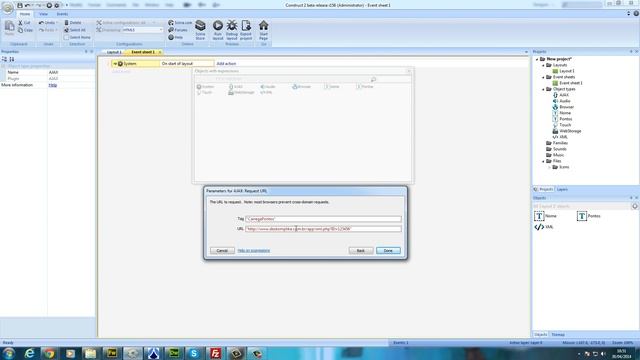640x360 pixels.
Task: Click the Save icon in quick access toolbar
Action: pyautogui.click(x=20, y=5)
